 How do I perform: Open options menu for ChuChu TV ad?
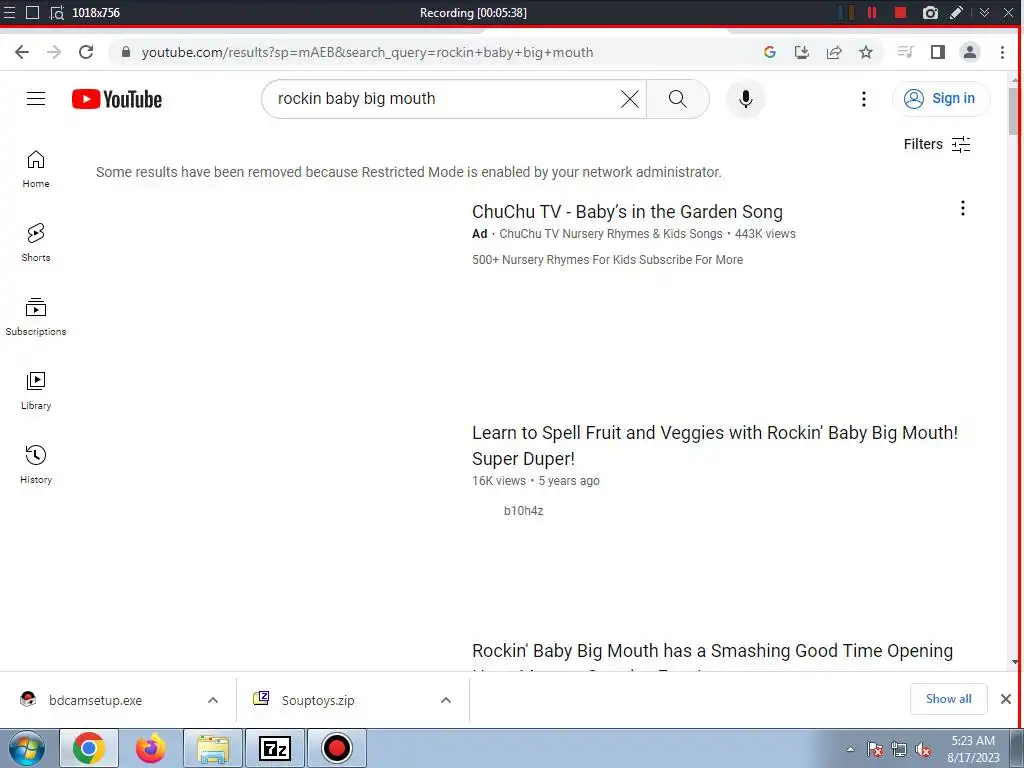tap(962, 208)
